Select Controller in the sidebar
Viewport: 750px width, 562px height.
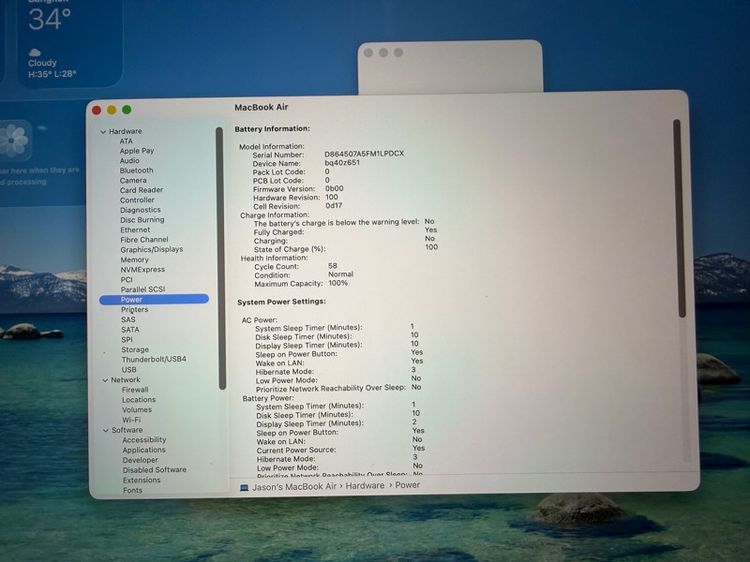pyautogui.click(x=137, y=200)
